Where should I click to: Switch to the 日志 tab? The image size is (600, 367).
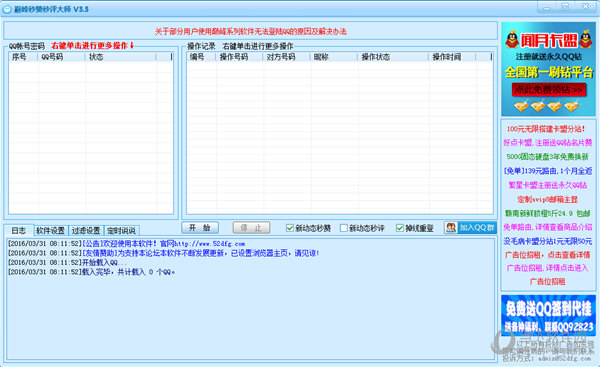(19, 230)
